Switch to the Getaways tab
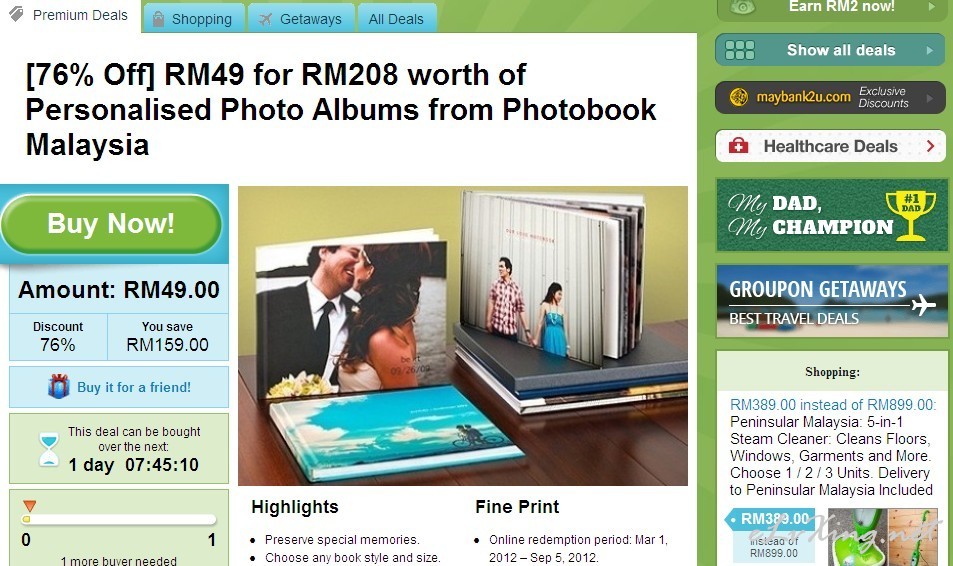The image size is (953, 566). click(301, 18)
